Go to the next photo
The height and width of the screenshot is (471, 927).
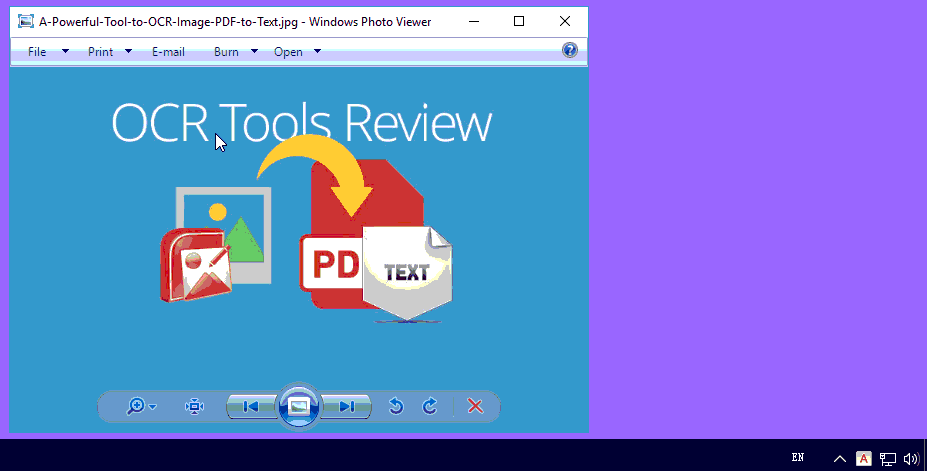[x=346, y=407]
